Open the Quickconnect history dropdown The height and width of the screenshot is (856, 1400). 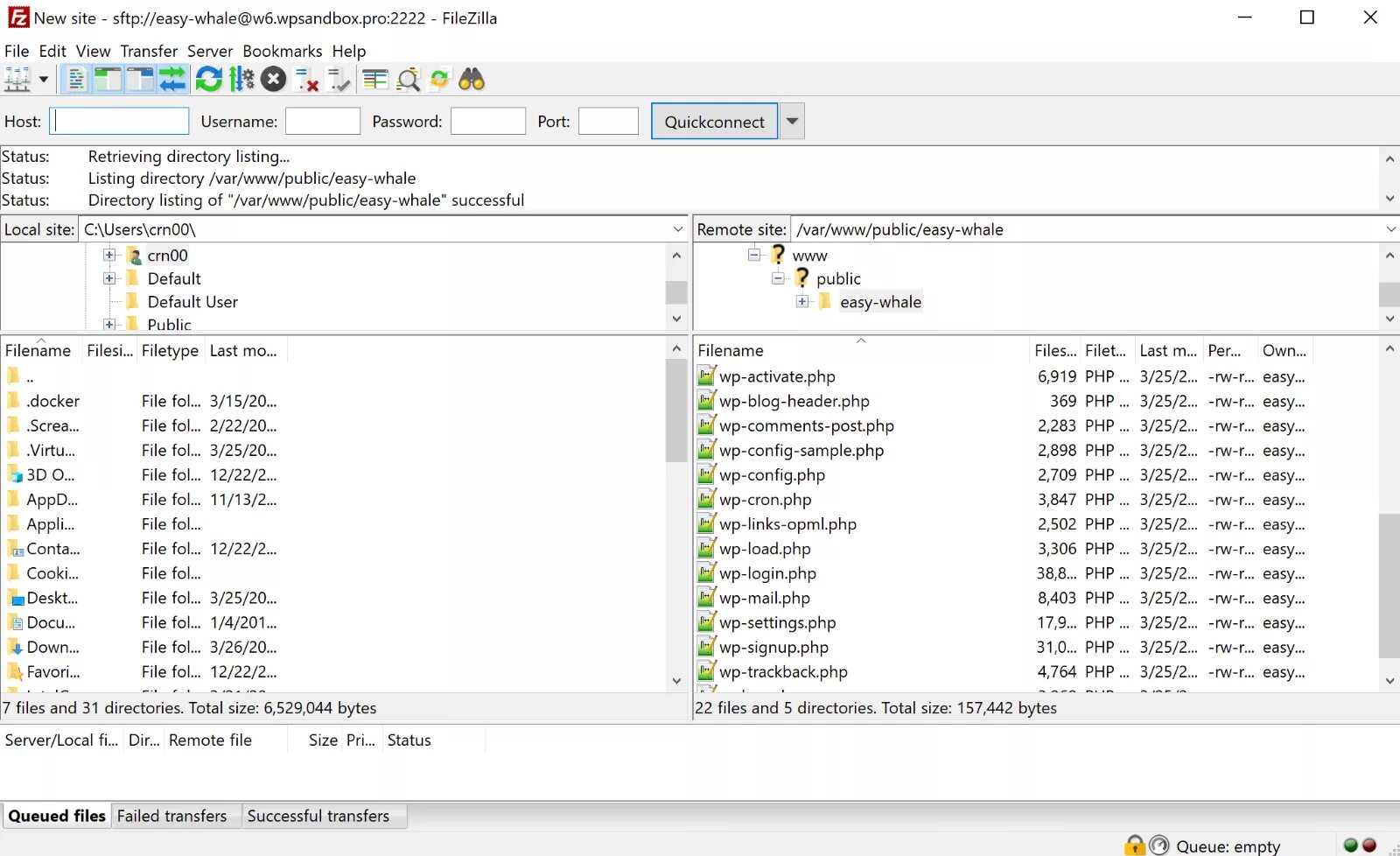point(792,122)
